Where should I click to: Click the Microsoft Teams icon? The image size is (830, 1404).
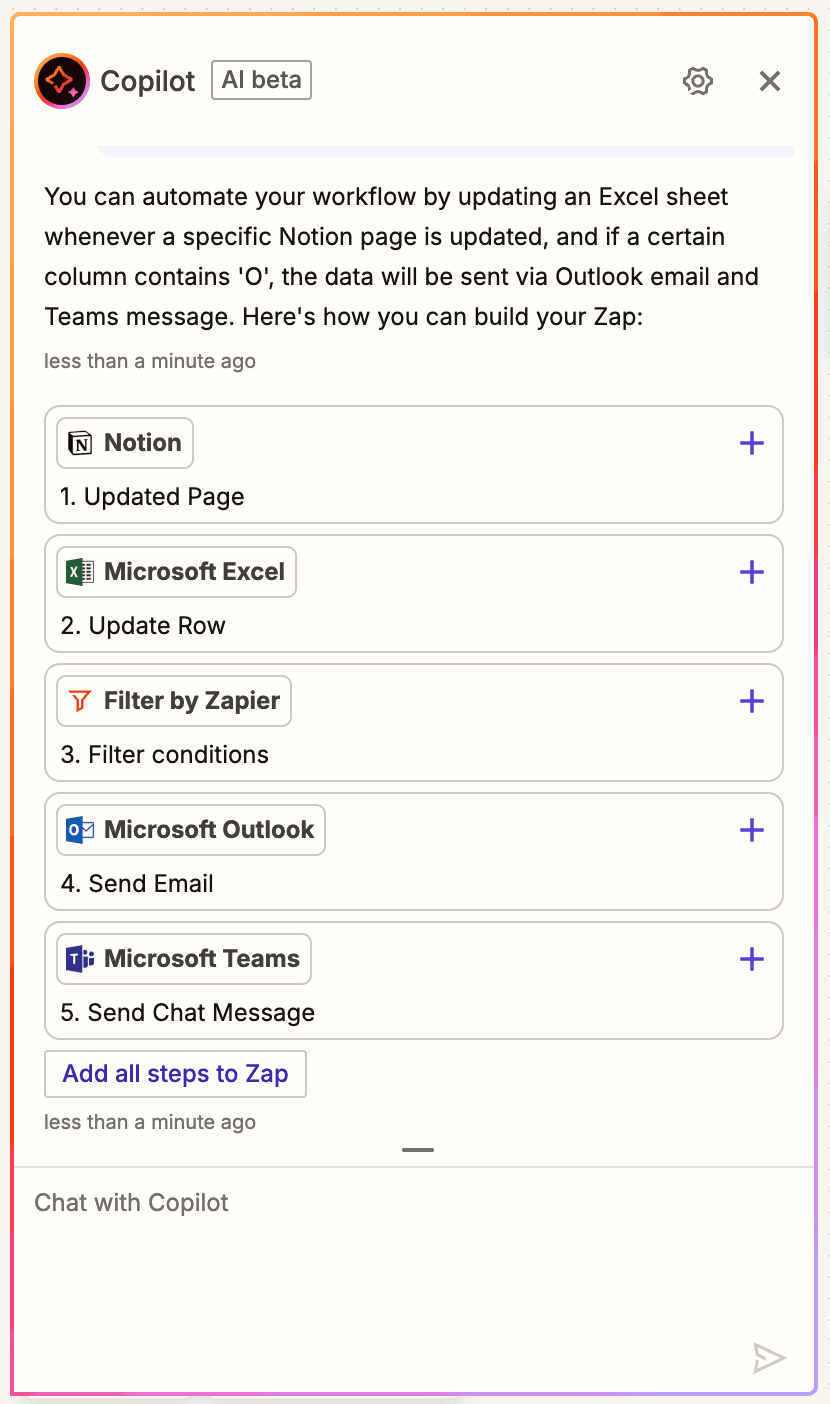(80, 959)
